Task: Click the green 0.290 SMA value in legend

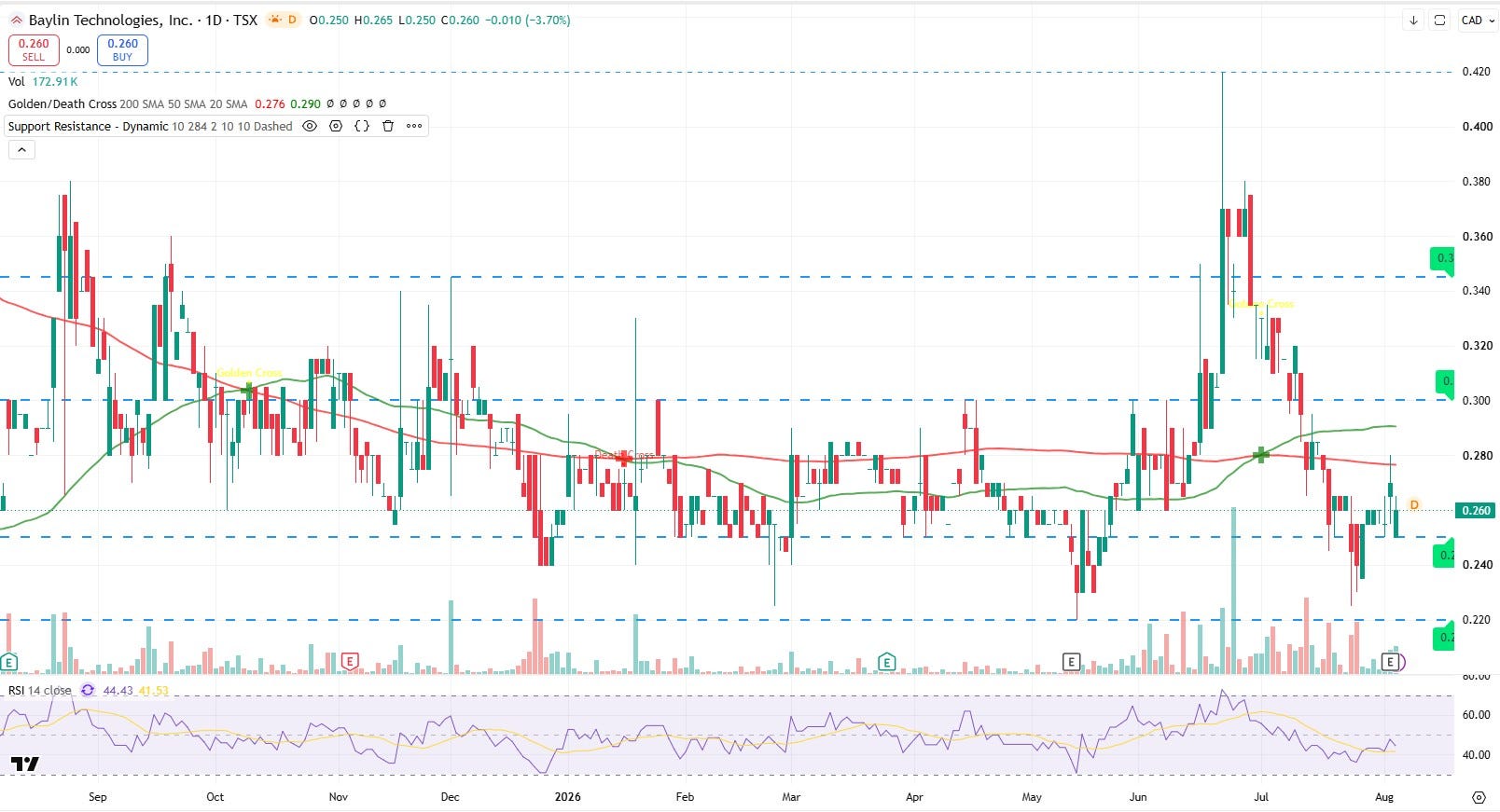Action: [305, 103]
